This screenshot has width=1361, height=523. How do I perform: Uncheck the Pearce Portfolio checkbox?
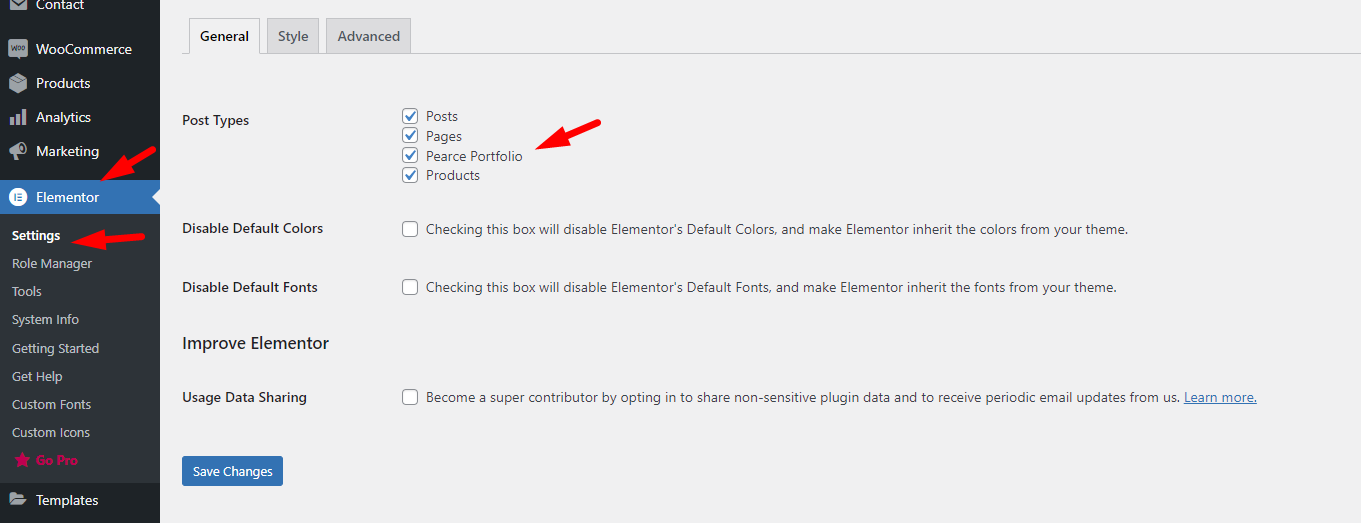point(410,155)
